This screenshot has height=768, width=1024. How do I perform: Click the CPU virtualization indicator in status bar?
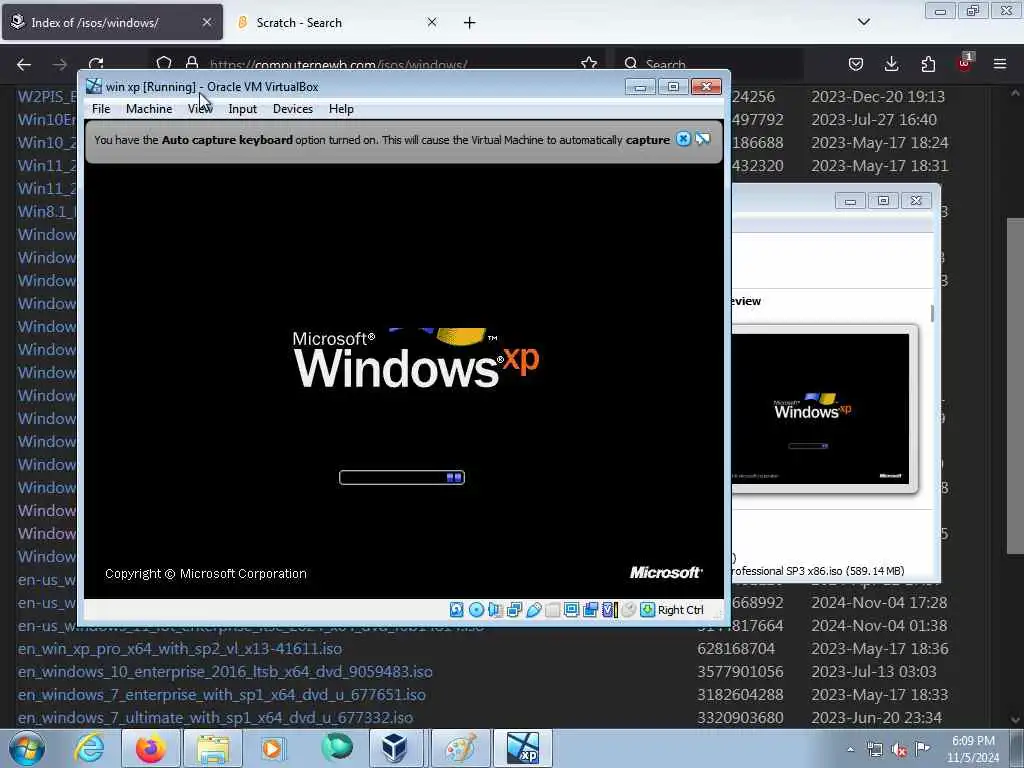tap(610, 609)
